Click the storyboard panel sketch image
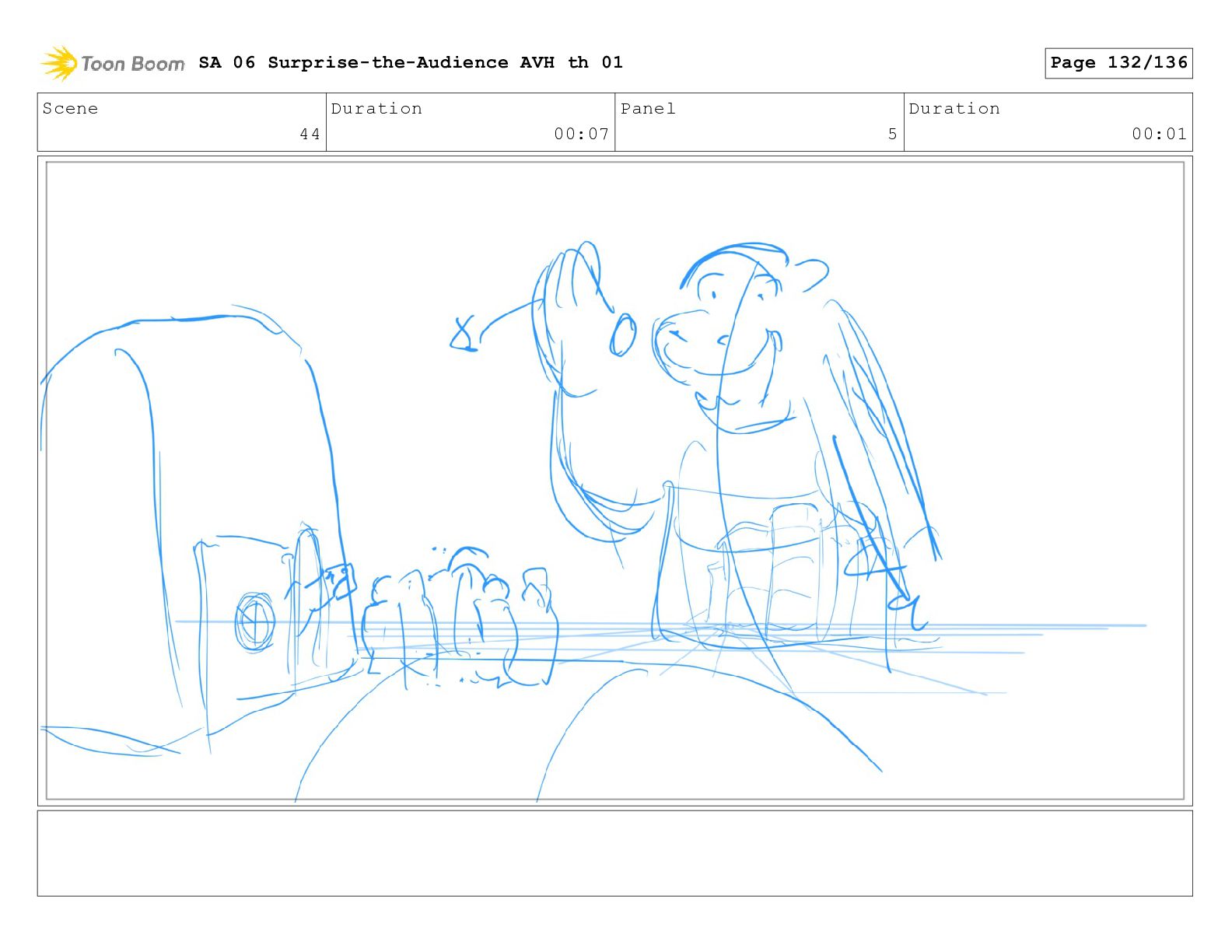Screen dimensions: 1232x952 tap(615, 481)
